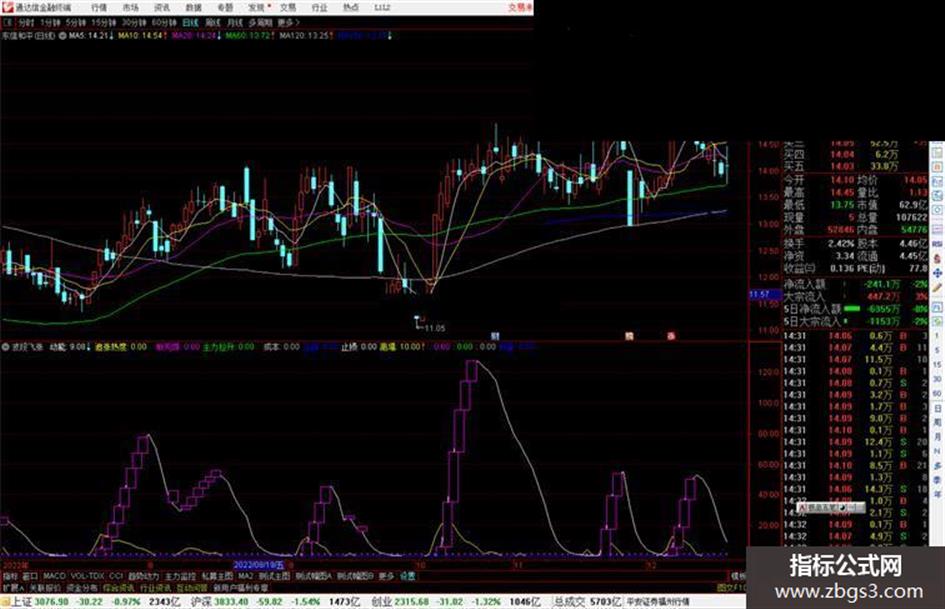Screen dimensions: 945x609
Task: Switch to the 分时 chart period
Action: point(25,22)
